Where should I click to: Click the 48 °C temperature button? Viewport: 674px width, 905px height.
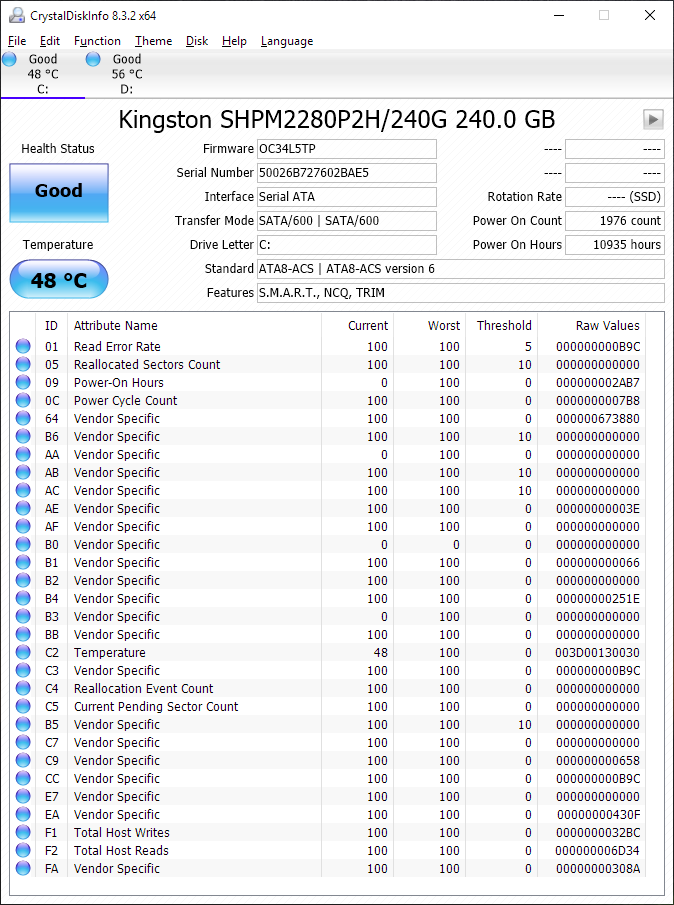59,279
